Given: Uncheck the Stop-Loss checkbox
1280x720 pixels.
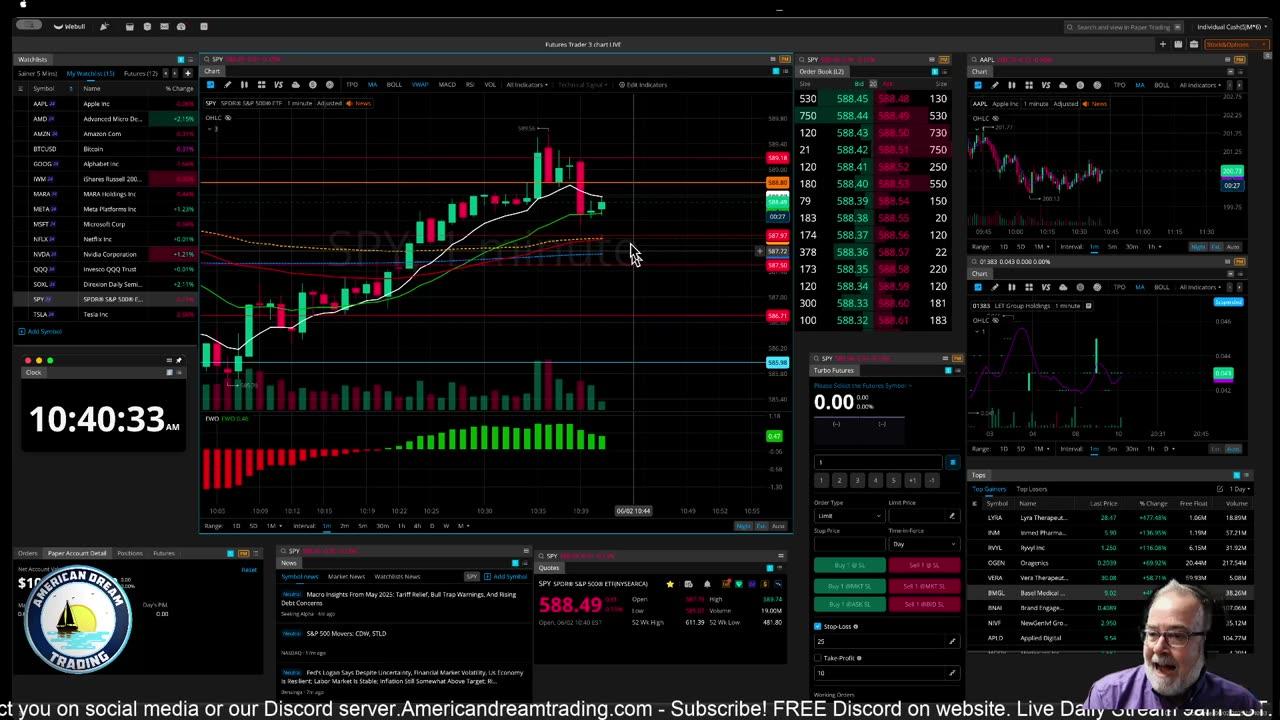Looking at the screenshot, I should 818,627.
